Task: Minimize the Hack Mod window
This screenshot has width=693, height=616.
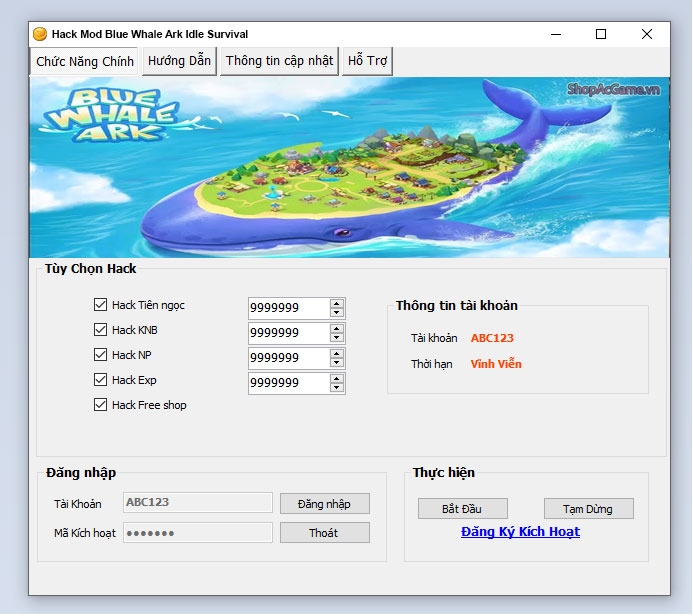Action: click(x=556, y=34)
